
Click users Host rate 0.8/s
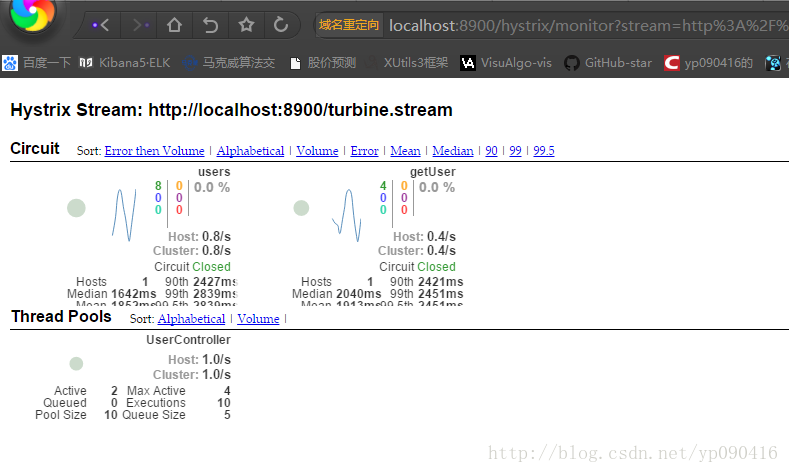coord(216,236)
